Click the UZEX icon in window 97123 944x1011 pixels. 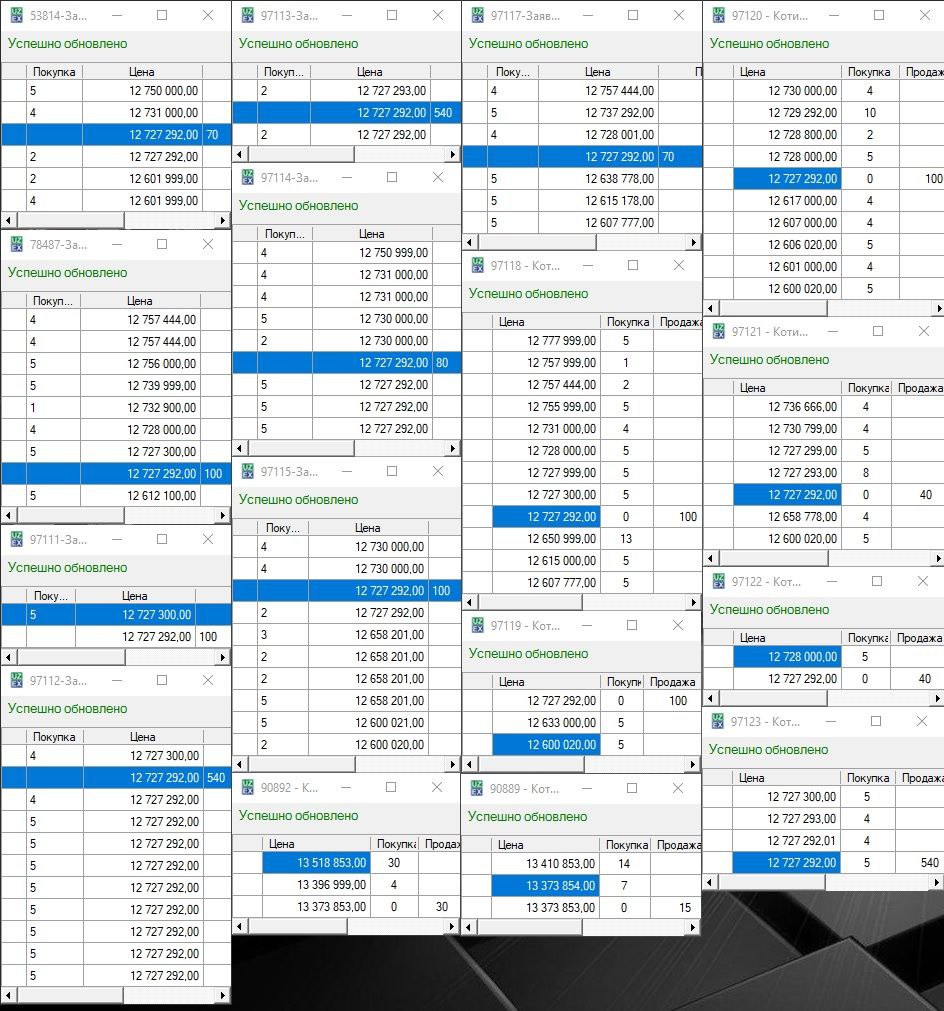(718, 721)
